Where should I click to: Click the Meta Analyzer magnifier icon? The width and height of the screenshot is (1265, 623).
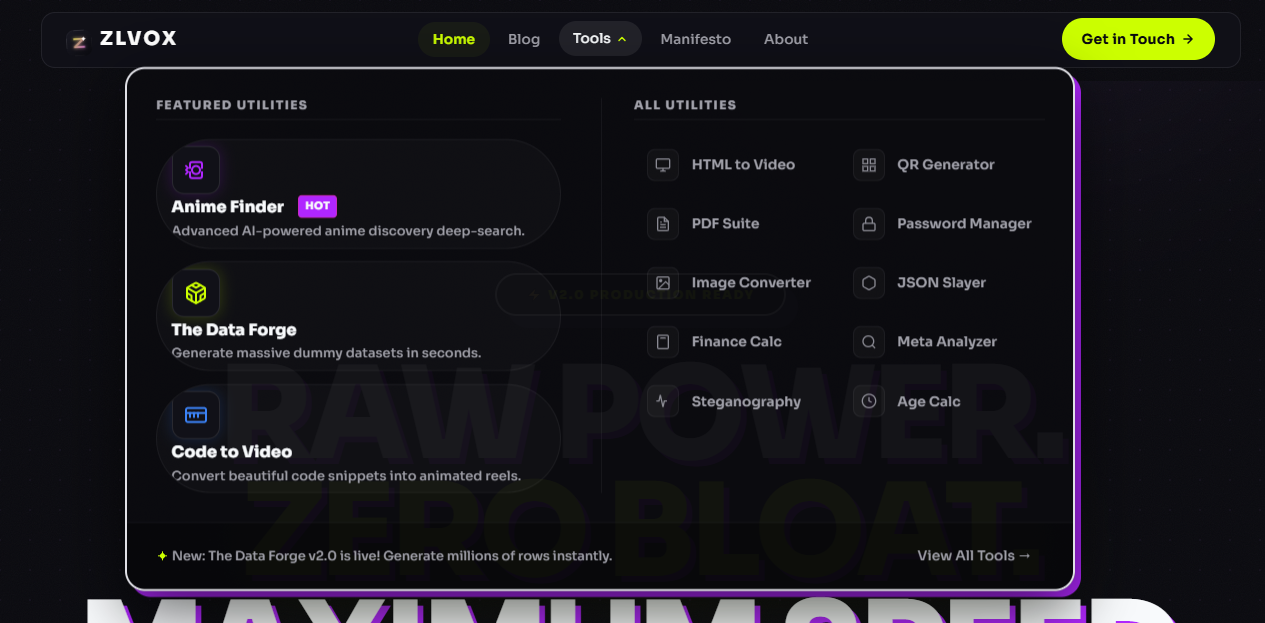click(x=868, y=341)
